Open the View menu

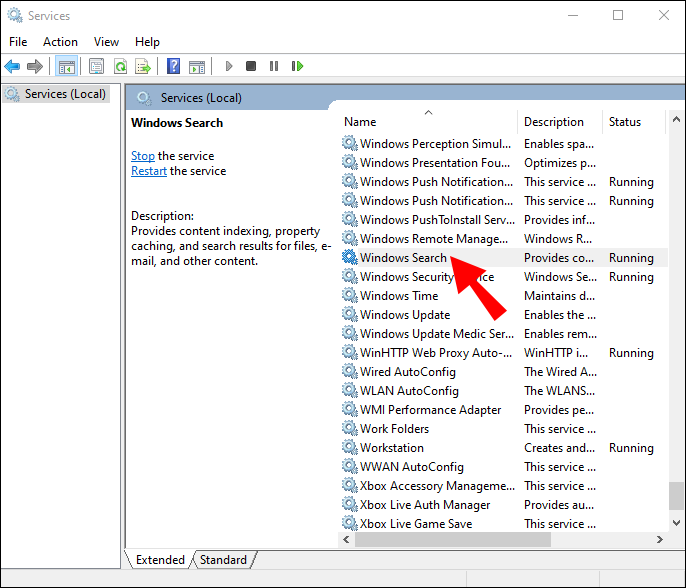click(x=106, y=42)
